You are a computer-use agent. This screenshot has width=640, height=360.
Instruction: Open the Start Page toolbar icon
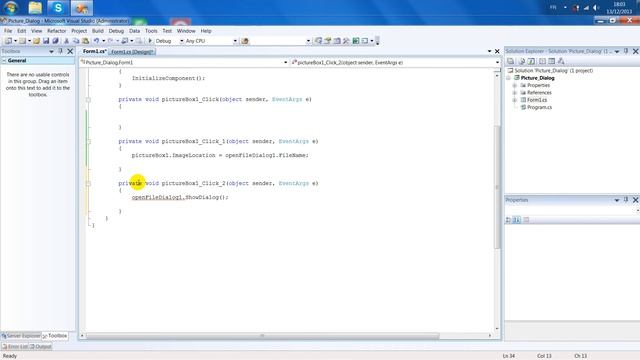click(356, 41)
